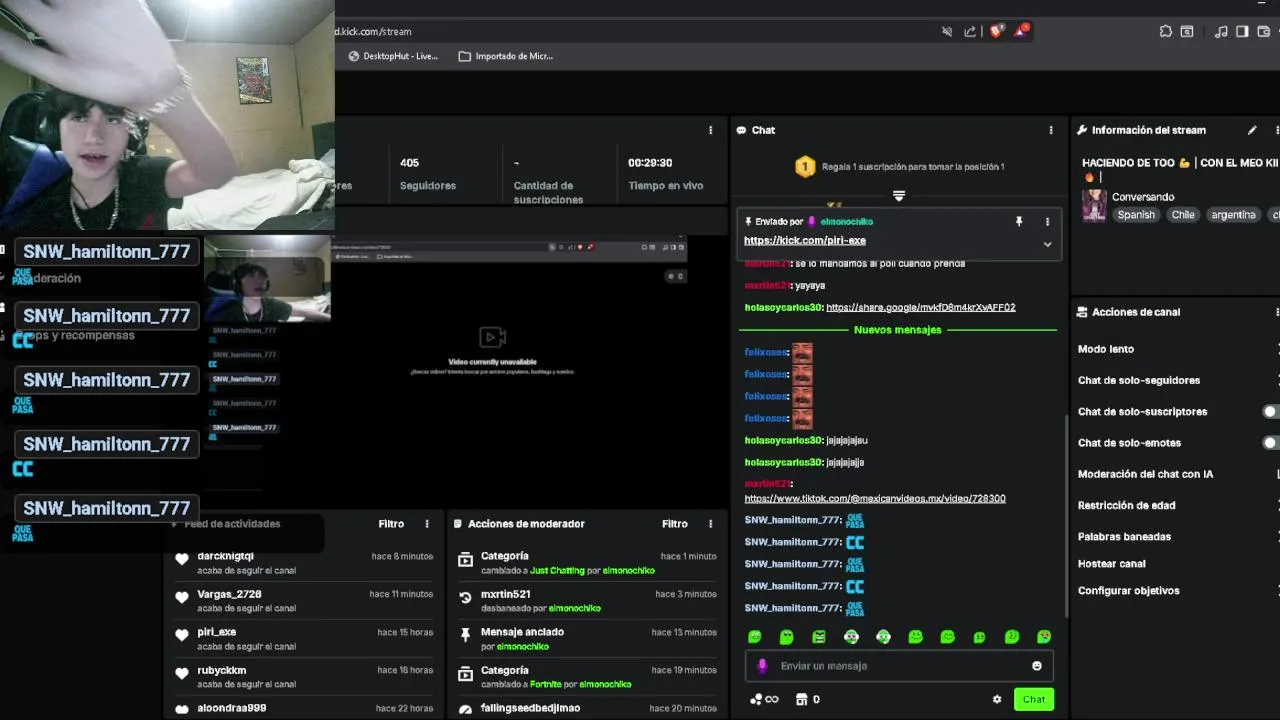This screenshot has height=720, width=1280.
Task: Click the green Chat send button
Action: [1034, 700]
